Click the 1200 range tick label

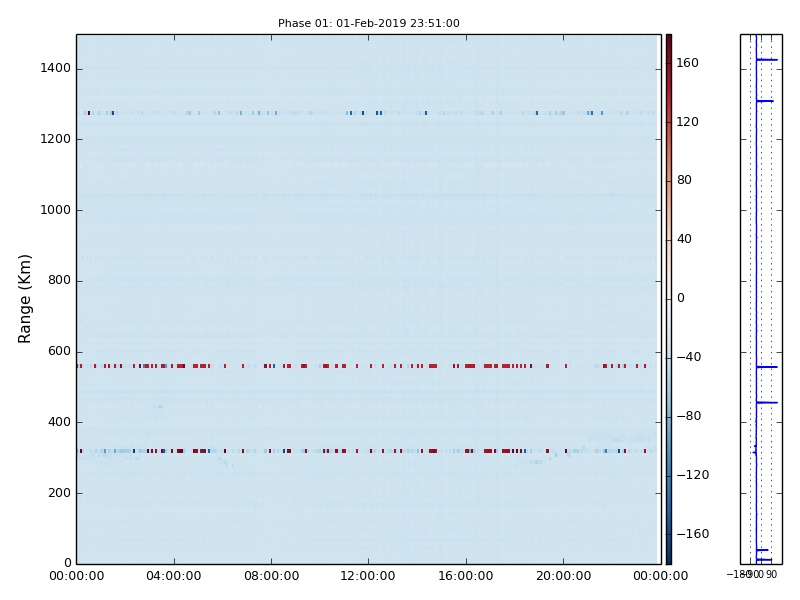pyautogui.click(x=56, y=139)
